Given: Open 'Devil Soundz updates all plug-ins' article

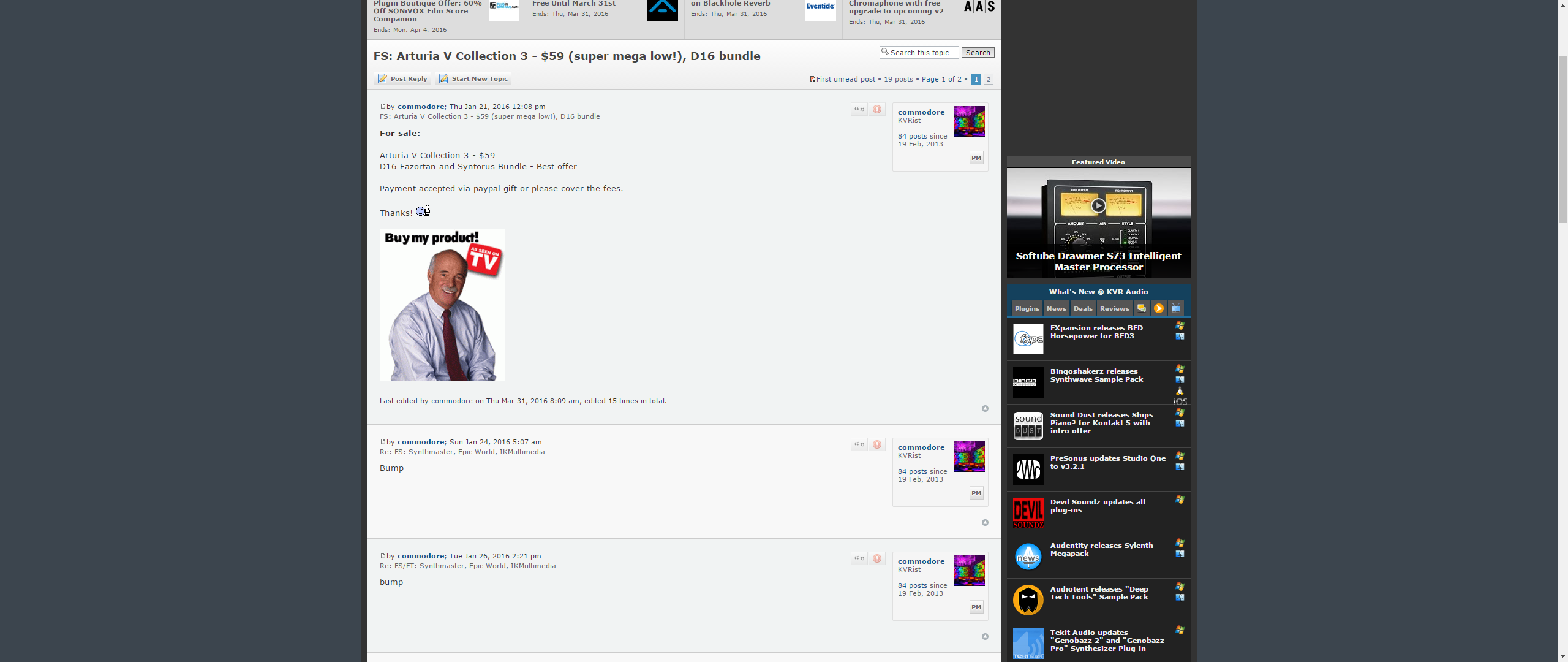Looking at the screenshot, I should (1097, 506).
